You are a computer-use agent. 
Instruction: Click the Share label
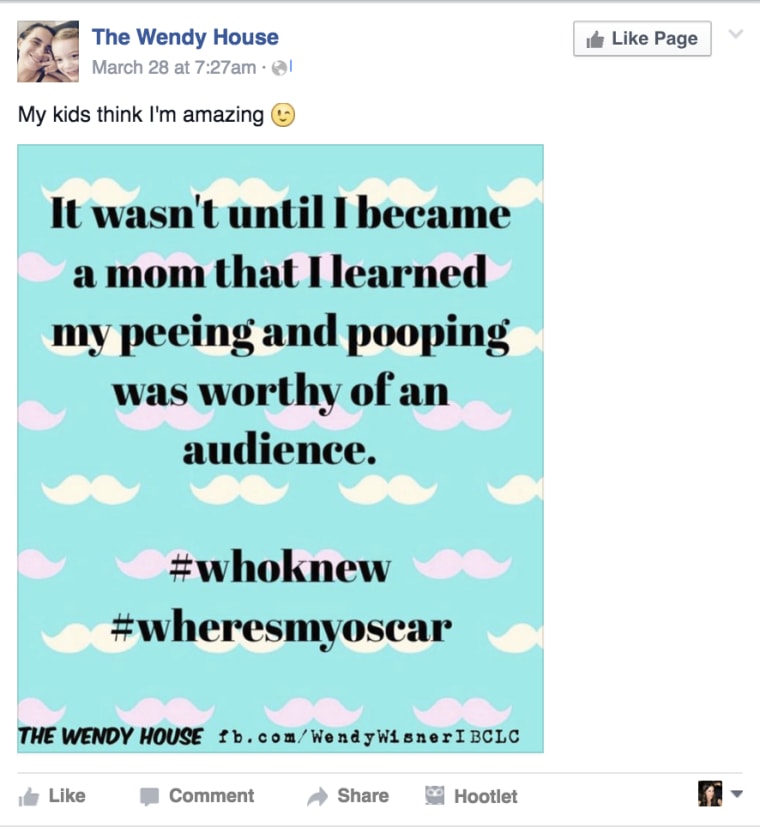pos(363,795)
